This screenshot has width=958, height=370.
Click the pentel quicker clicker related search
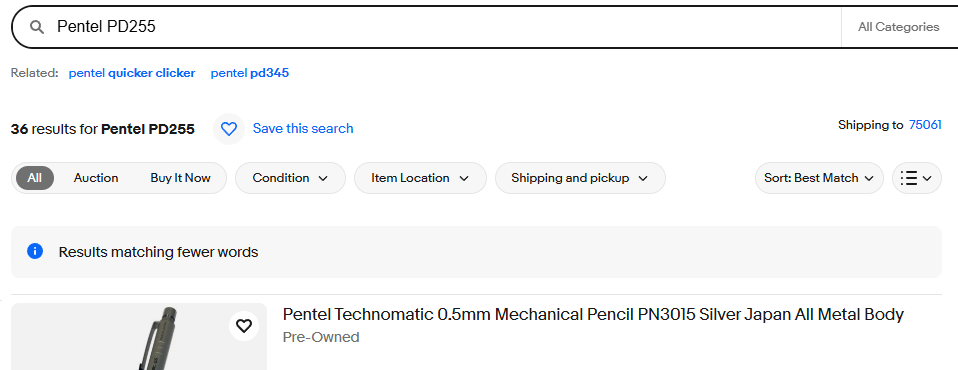[x=132, y=73]
